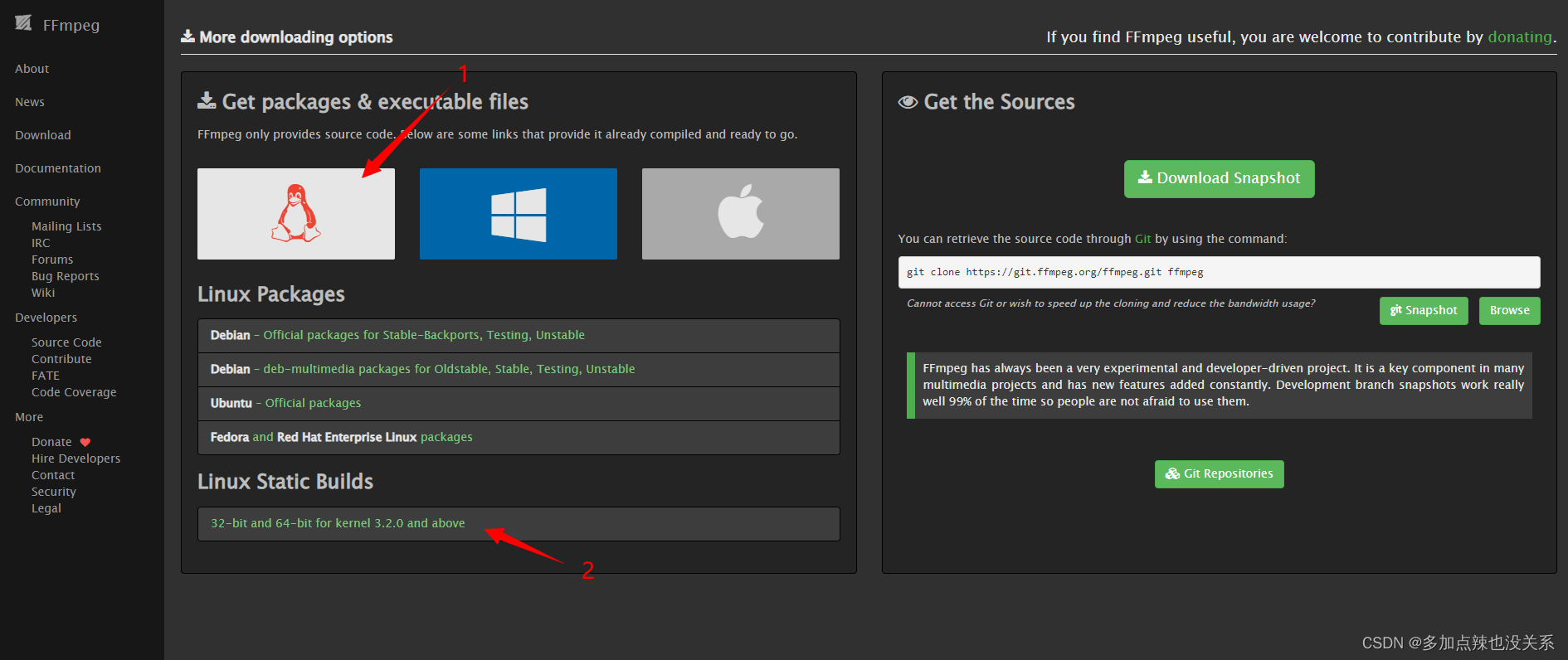Click the Download Snapshot button
Viewport: 1568px width, 660px height.
pos(1219,178)
